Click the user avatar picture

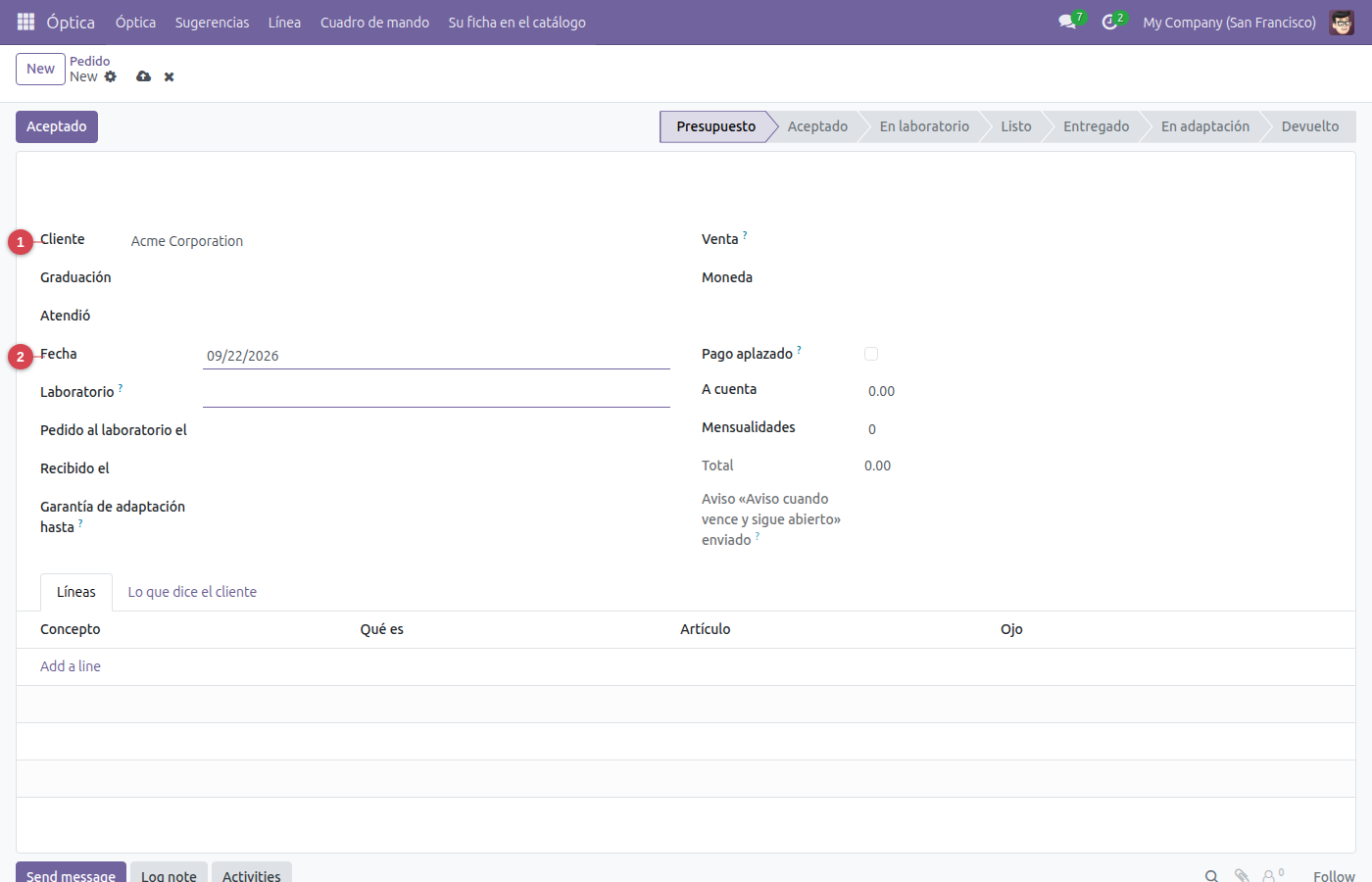tap(1342, 22)
